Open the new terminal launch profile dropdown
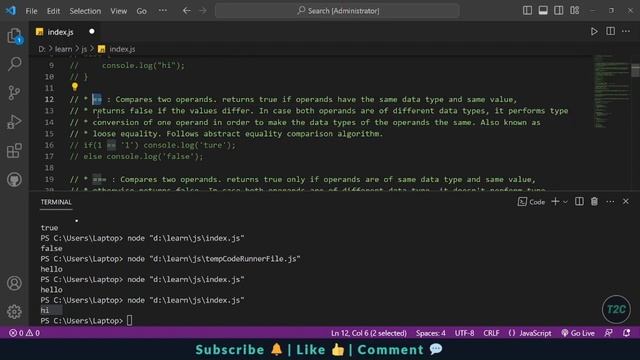Image resolution: width=640 pixels, height=360 pixels. pyautogui.click(x=565, y=202)
